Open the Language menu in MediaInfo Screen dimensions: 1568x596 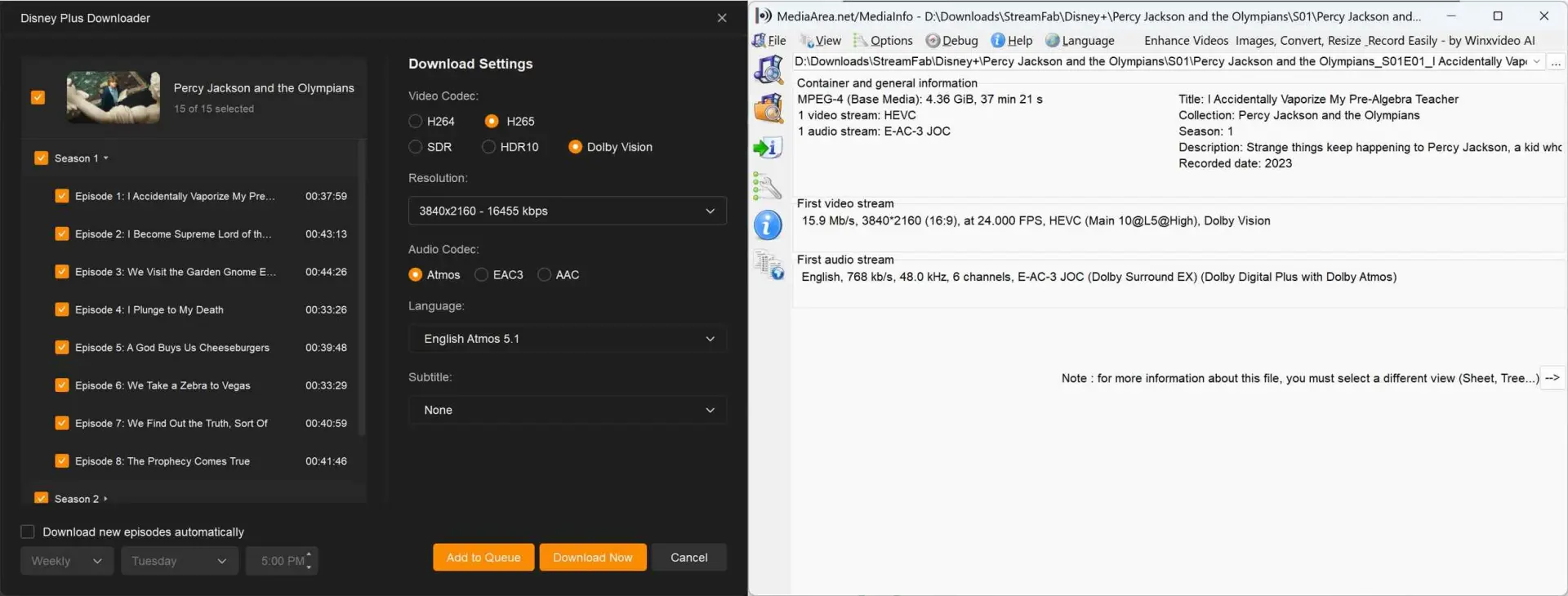[x=1080, y=40]
